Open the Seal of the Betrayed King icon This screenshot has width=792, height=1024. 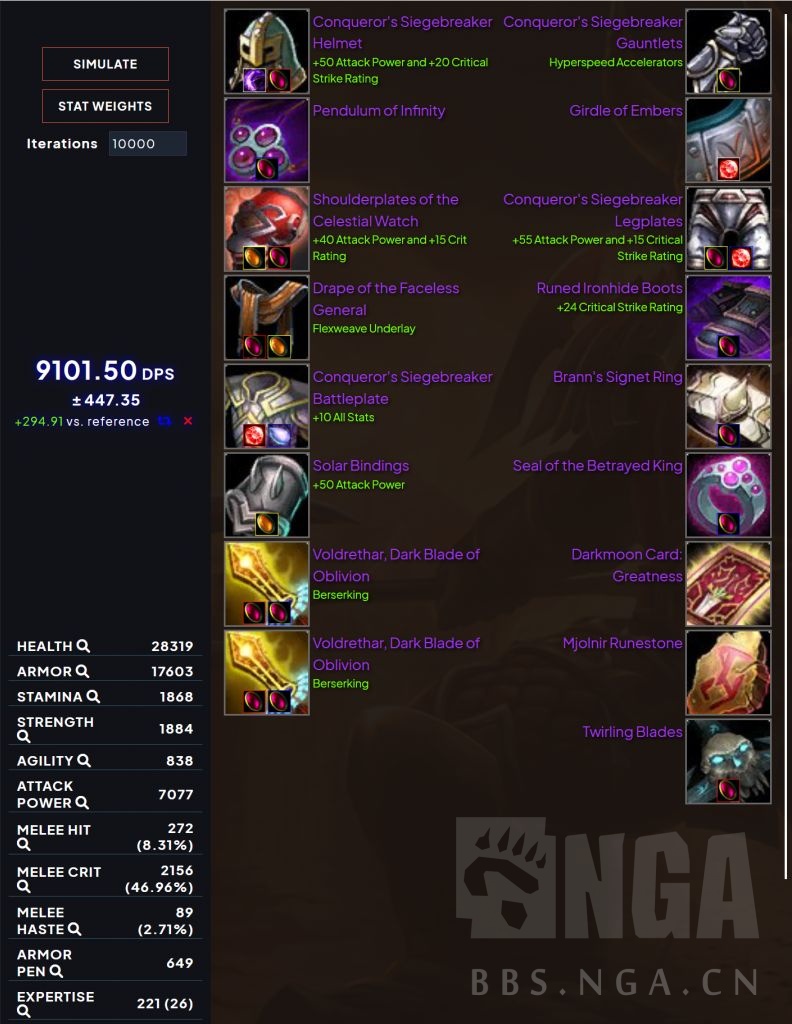pyautogui.click(x=728, y=495)
